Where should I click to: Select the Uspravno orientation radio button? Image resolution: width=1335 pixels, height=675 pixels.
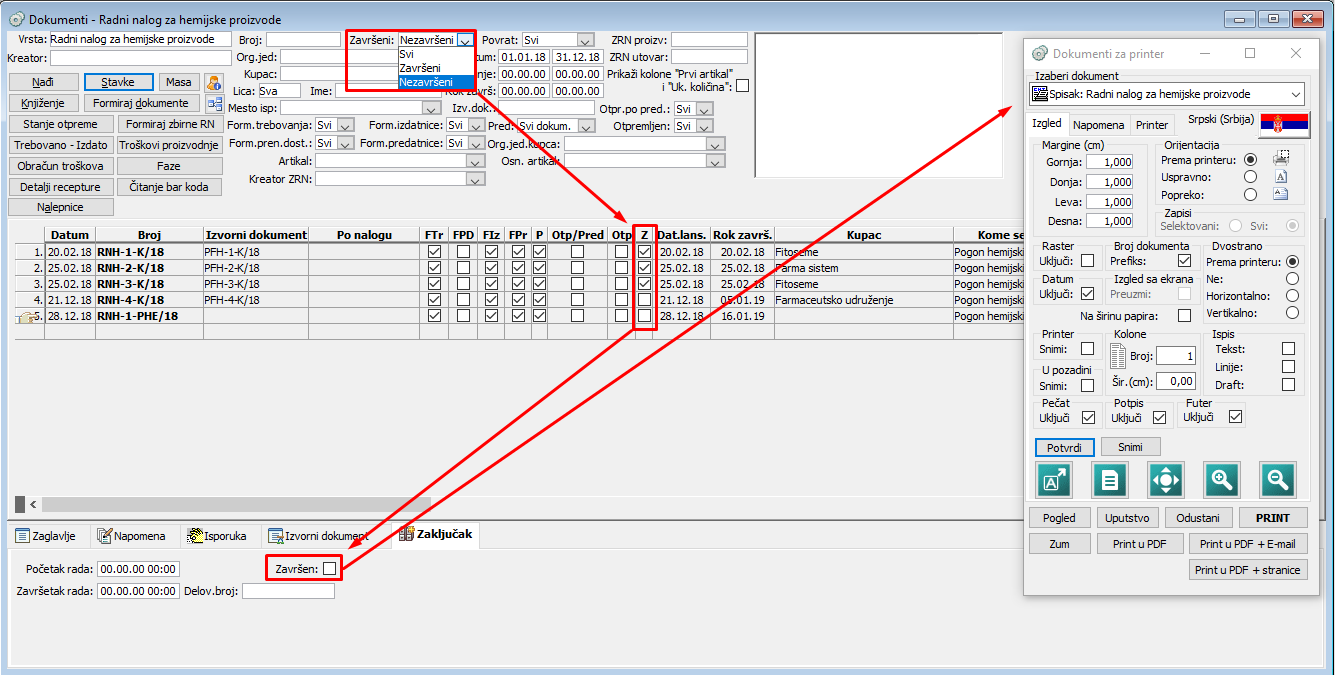pyautogui.click(x=1250, y=177)
